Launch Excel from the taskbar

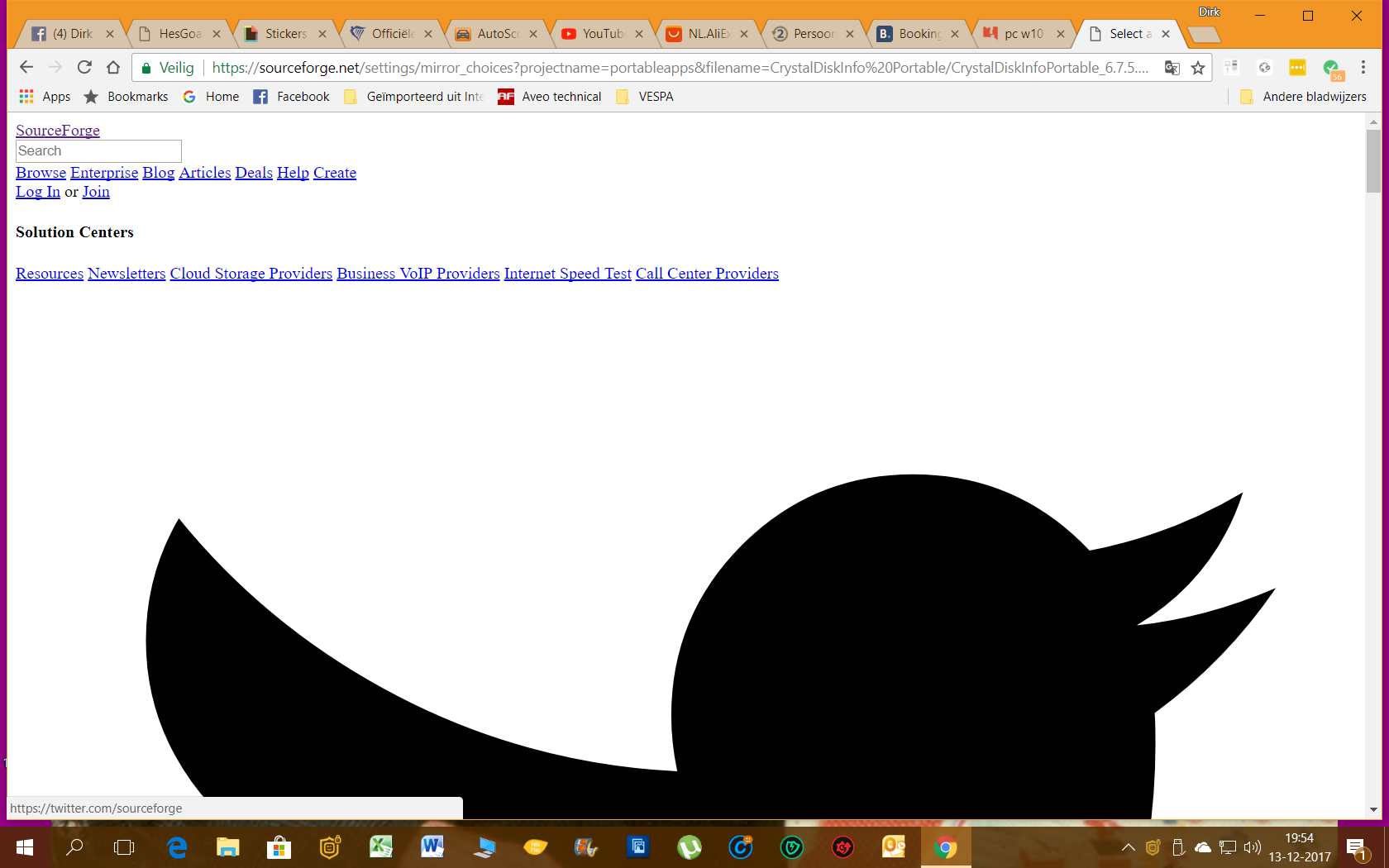[381, 847]
